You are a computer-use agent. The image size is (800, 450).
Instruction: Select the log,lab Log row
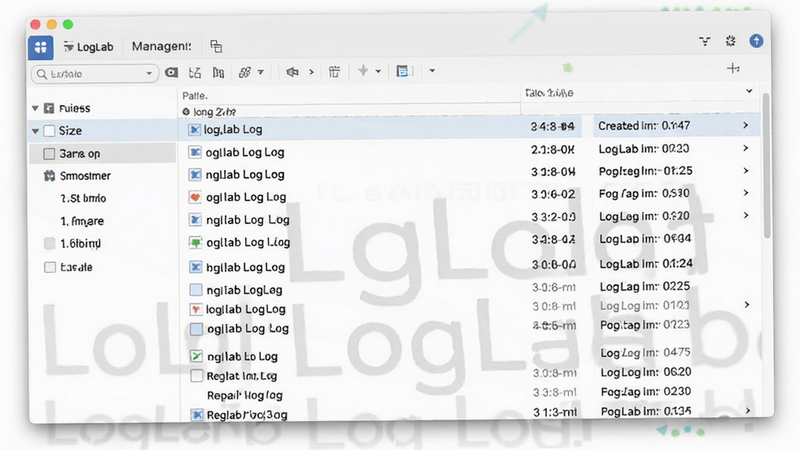469,128
